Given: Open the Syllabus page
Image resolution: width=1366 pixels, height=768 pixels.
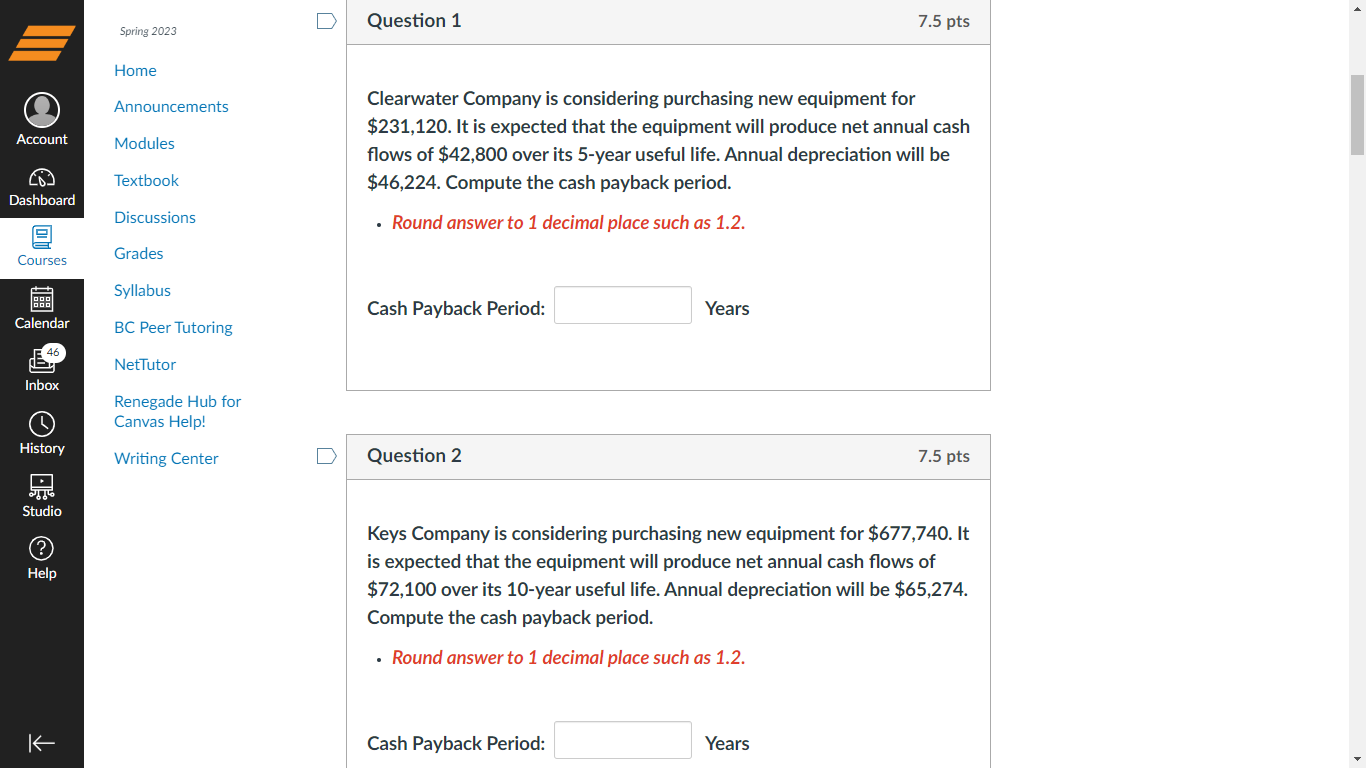Looking at the screenshot, I should point(142,290).
